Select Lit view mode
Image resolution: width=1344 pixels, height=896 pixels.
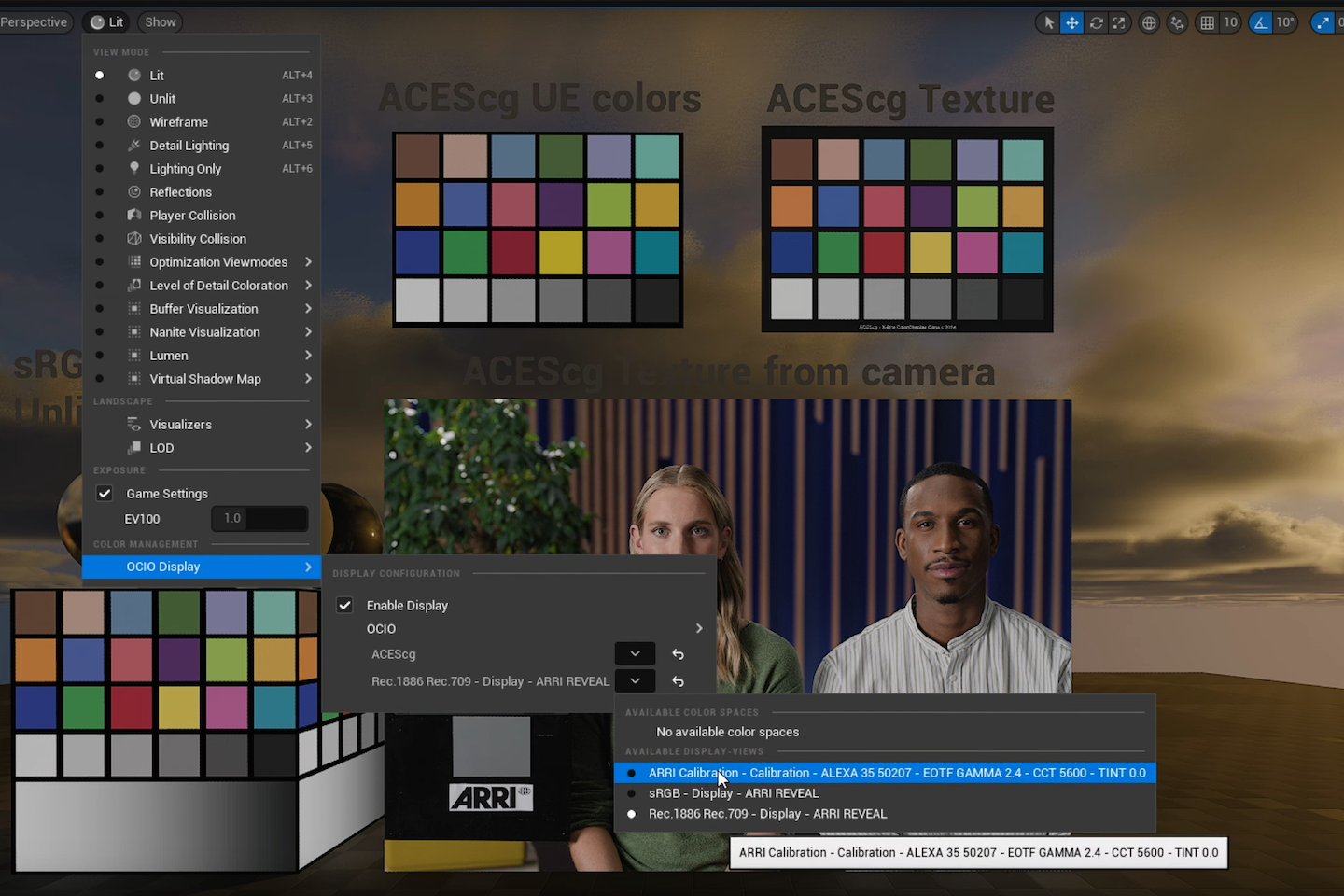pos(202,76)
